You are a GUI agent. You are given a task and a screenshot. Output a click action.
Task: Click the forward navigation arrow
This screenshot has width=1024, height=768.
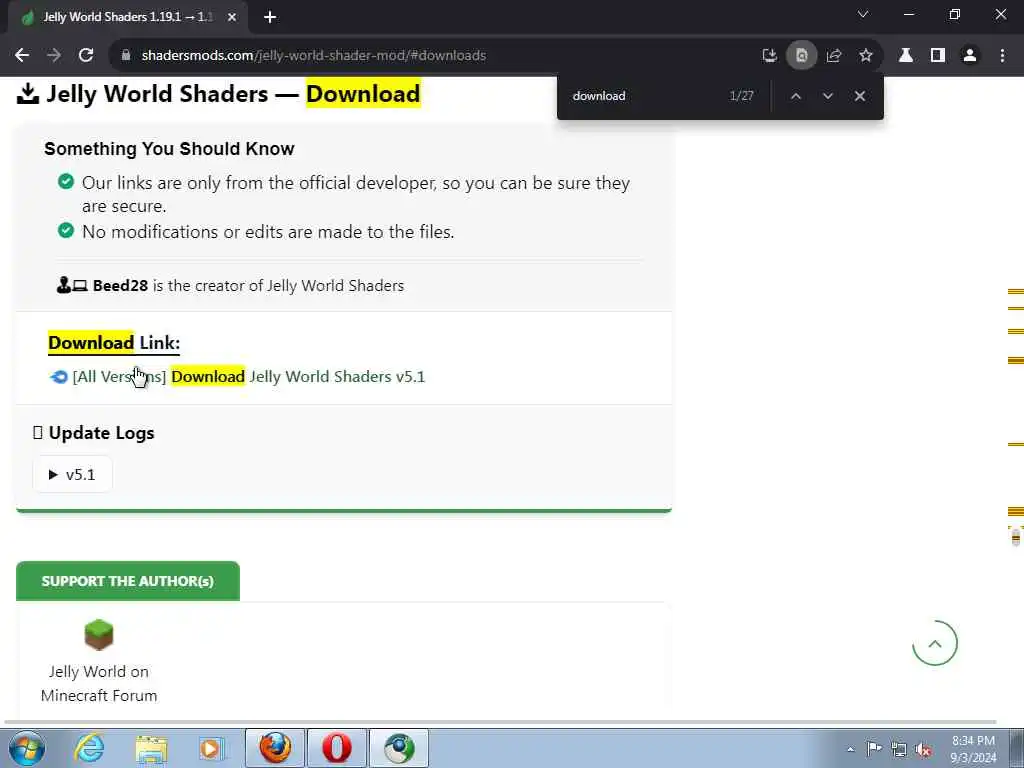pos(54,56)
